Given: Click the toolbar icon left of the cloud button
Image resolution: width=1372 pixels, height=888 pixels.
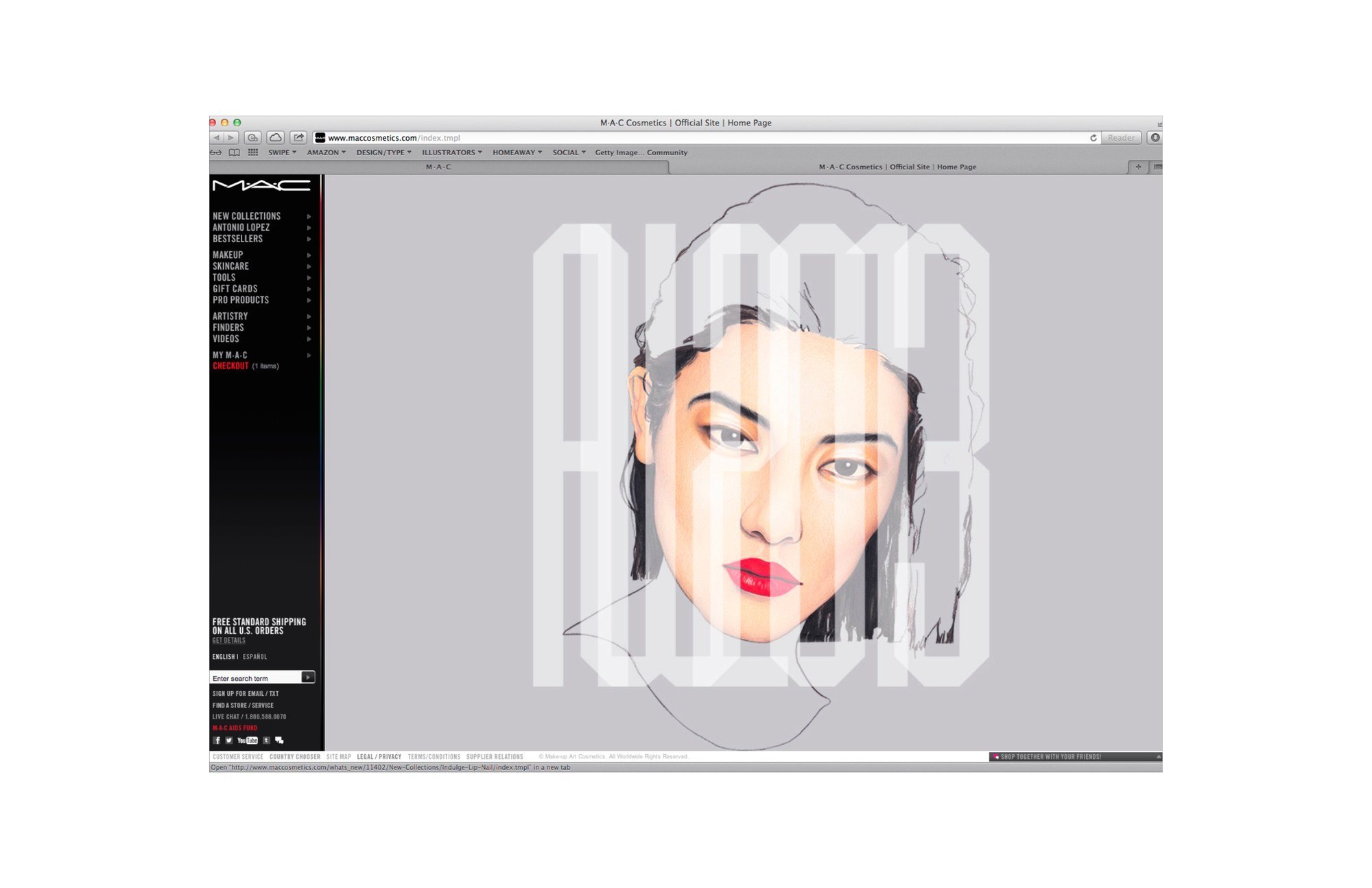Looking at the screenshot, I should pyautogui.click(x=252, y=138).
